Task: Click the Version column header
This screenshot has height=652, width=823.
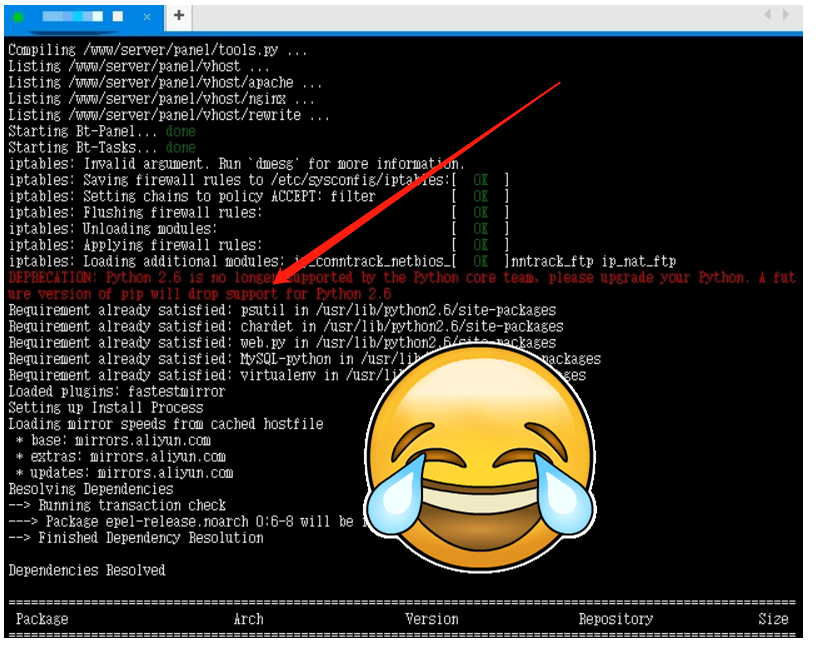Action: (x=431, y=619)
